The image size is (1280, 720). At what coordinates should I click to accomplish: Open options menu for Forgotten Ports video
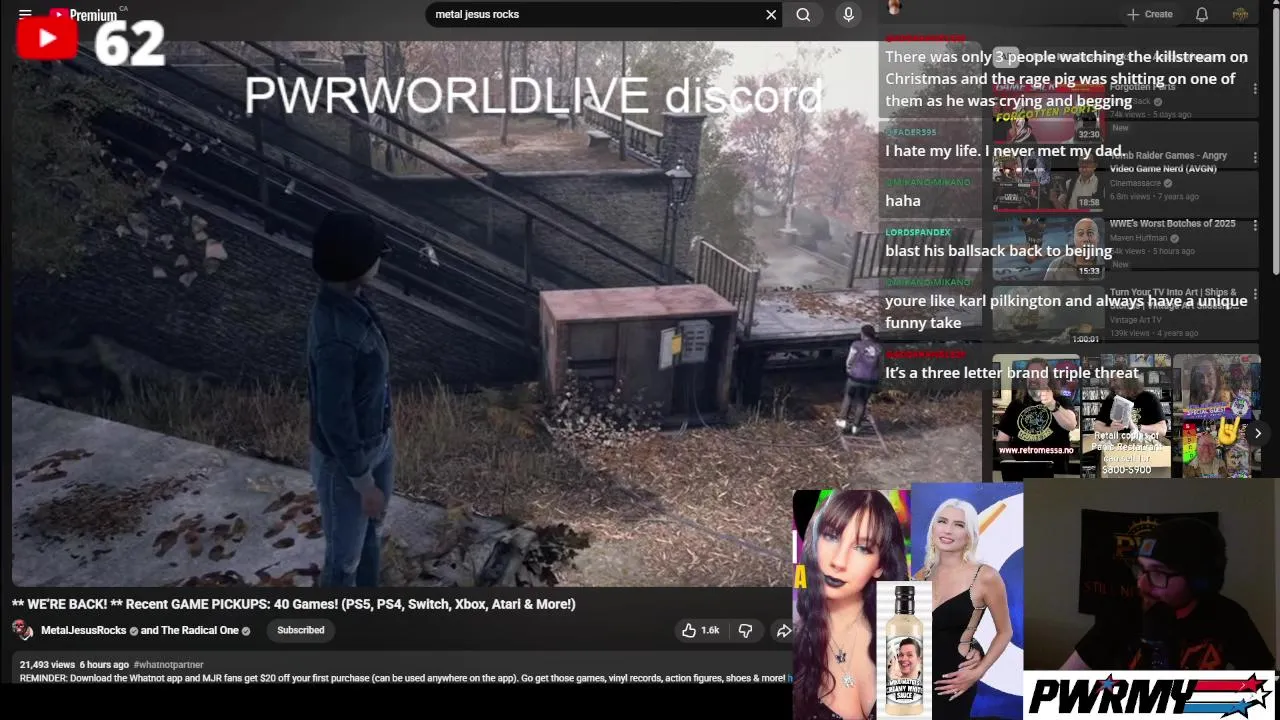[x=1255, y=90]
